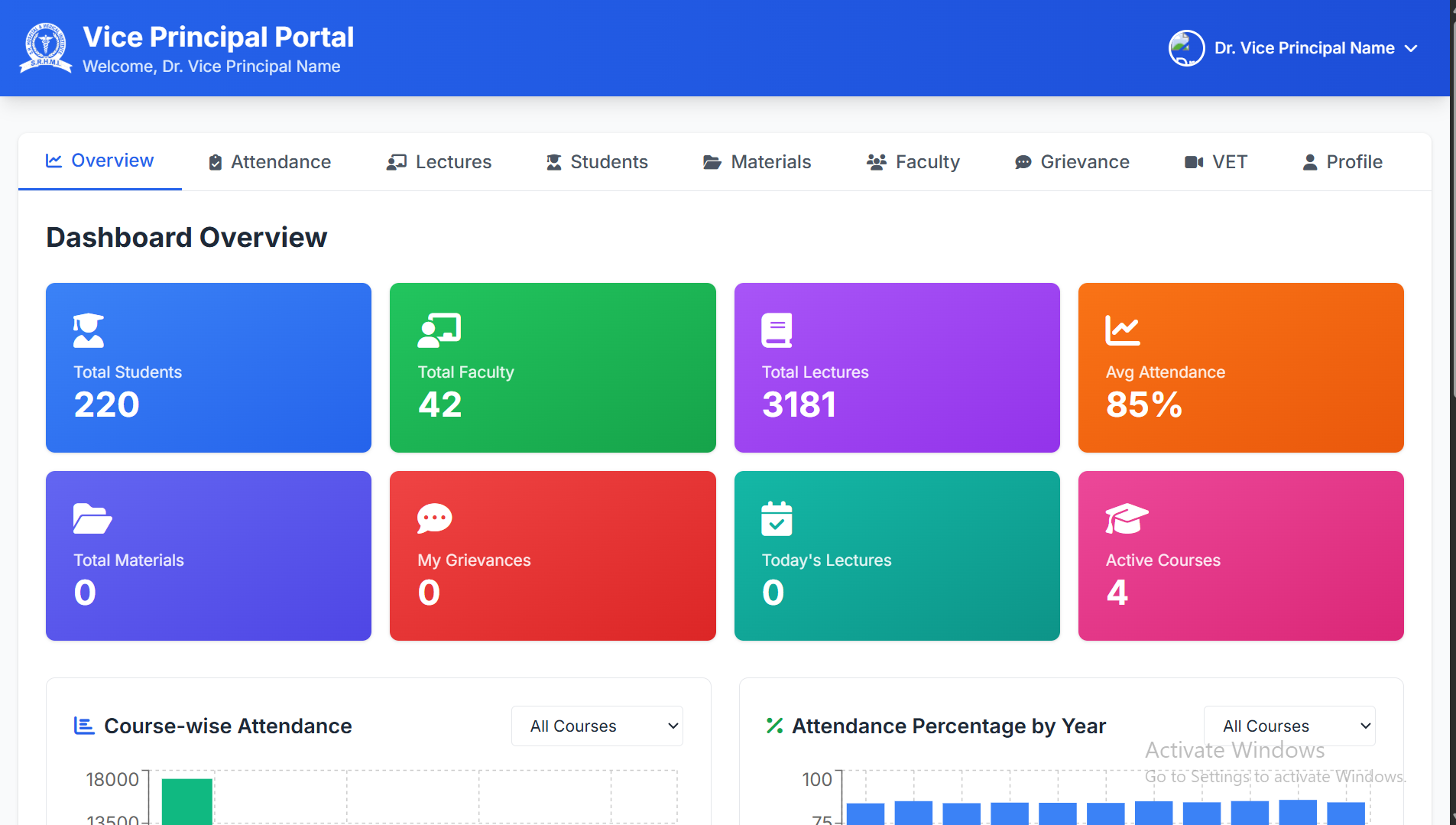Click the Total Students count 220
1456x825 pixels.
[106, 404]
